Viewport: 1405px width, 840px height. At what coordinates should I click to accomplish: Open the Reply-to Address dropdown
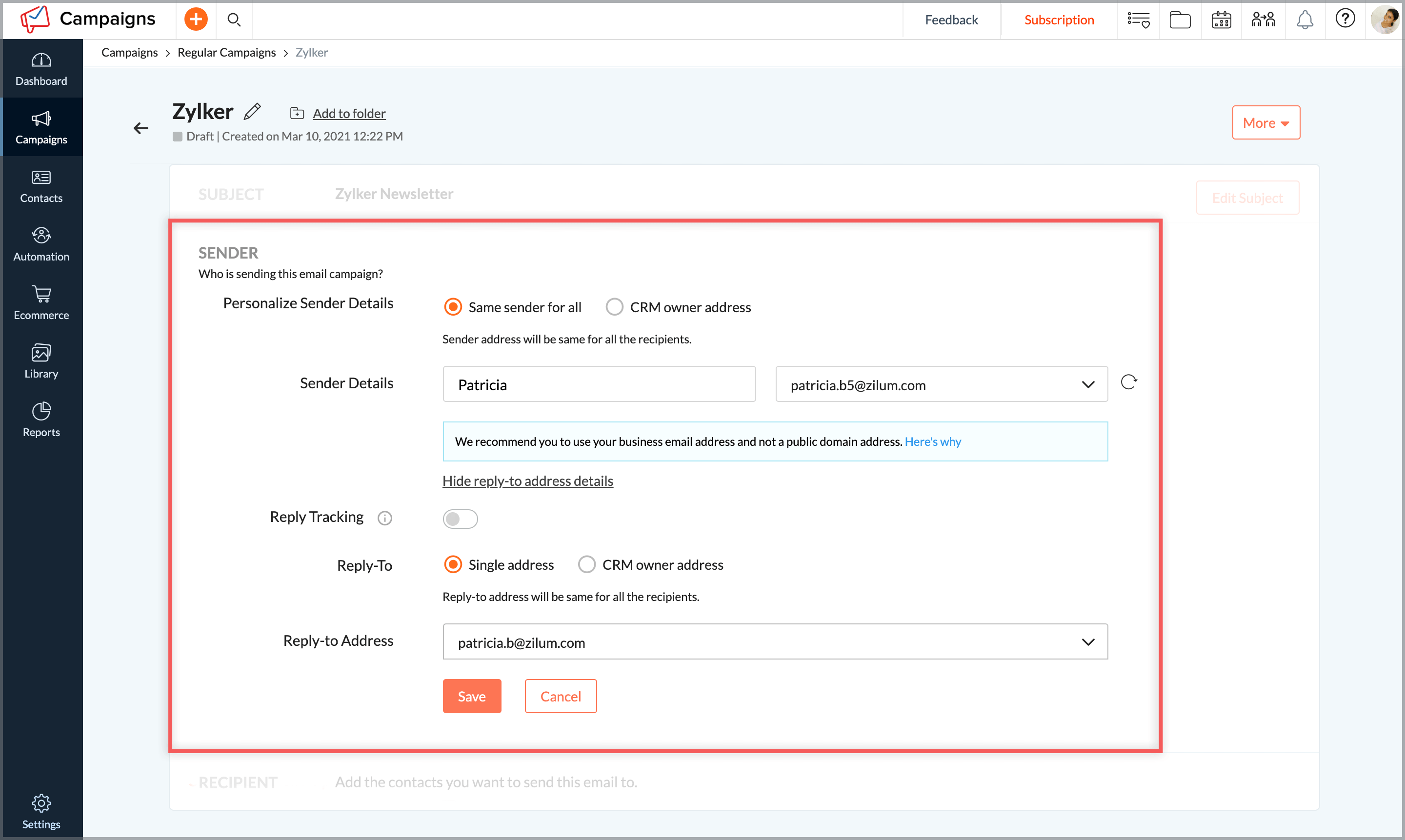tap(1088, 642)
